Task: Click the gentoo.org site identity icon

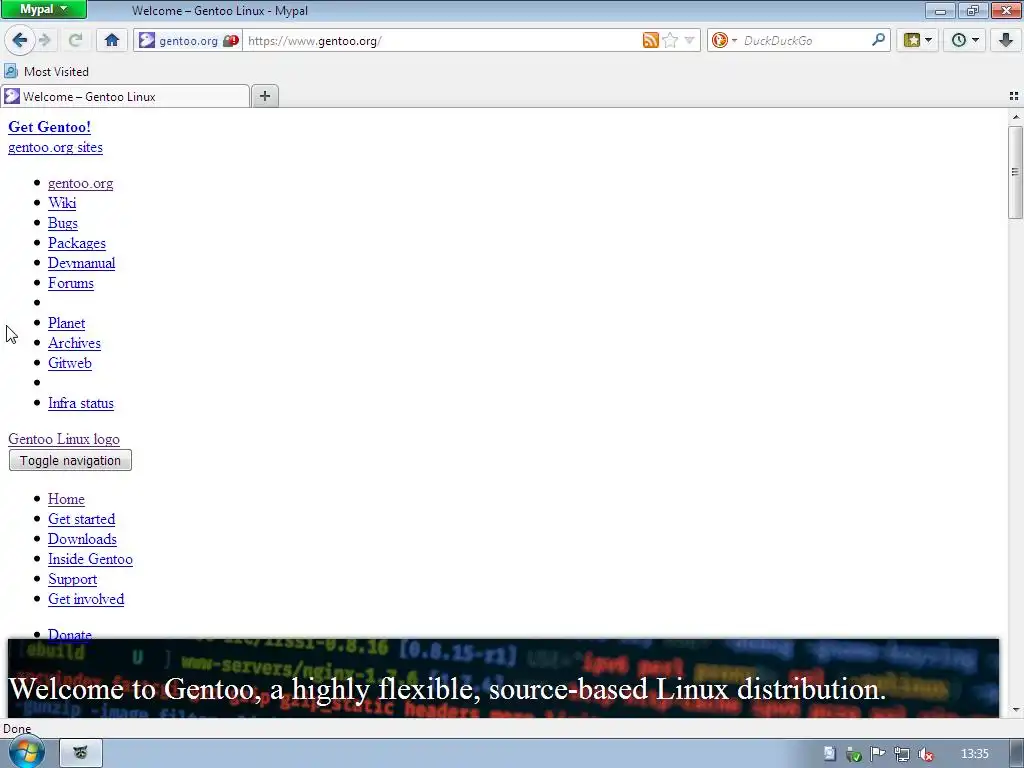Action: pos(148,40)
